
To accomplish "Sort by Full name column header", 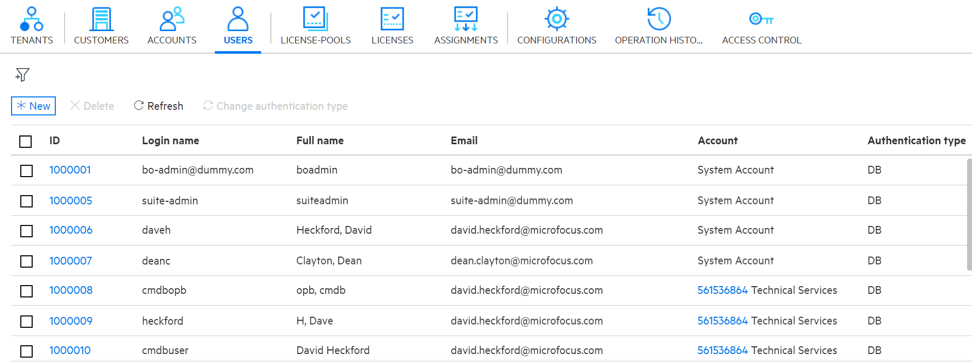I will pos(320,140).
